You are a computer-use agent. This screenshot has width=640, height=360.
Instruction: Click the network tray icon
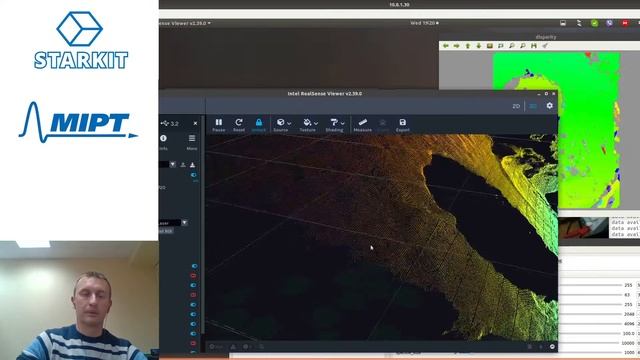coord(579,23)
